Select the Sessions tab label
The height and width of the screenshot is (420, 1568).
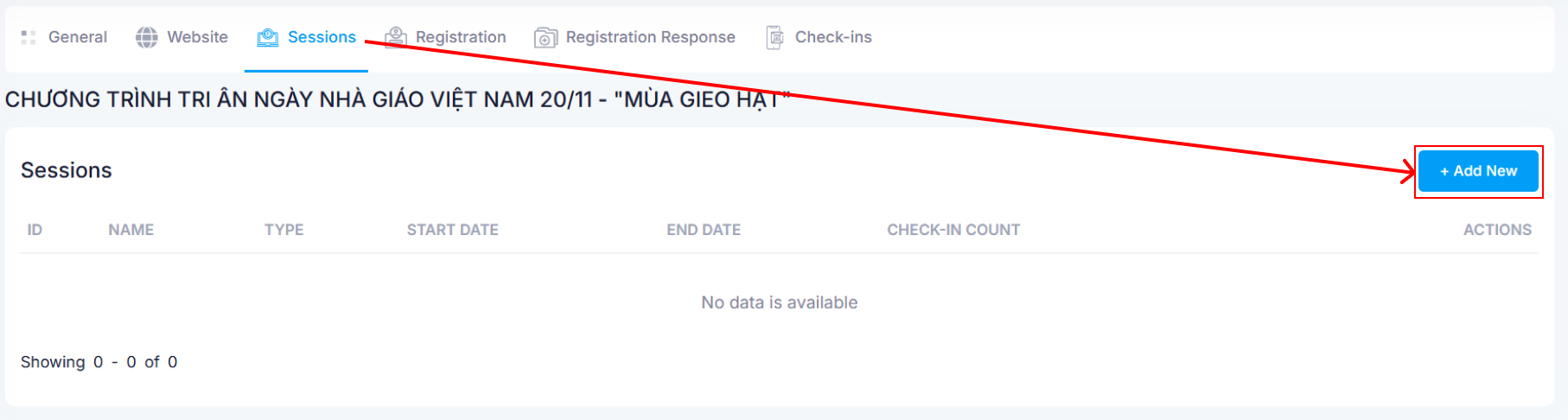click(x=322, y=37)
